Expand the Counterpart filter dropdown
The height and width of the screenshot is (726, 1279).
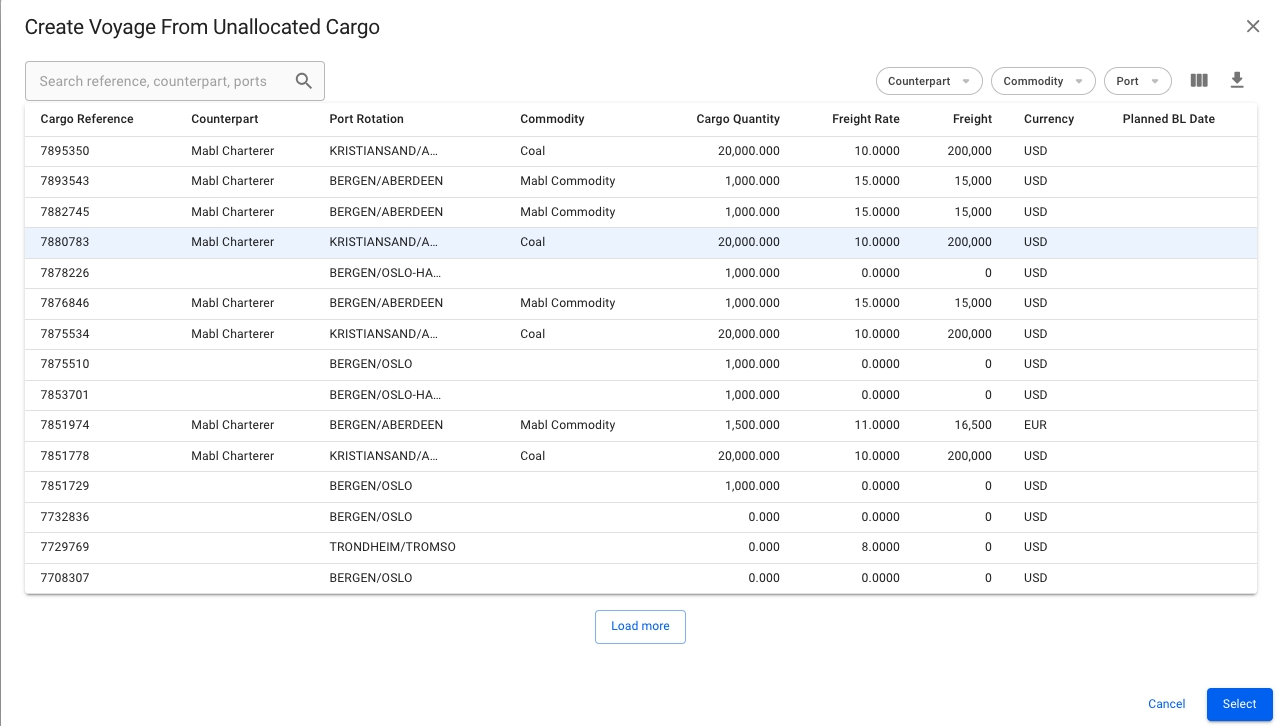(x=929, y=81)
